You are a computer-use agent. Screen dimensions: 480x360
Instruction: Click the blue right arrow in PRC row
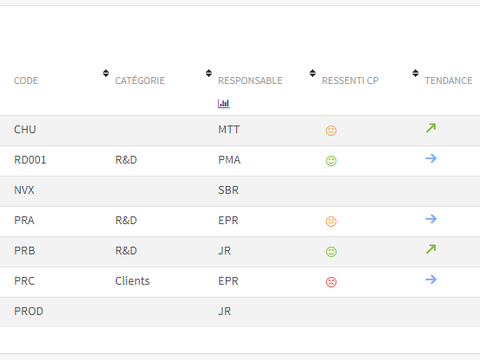[x=431, y=279]
